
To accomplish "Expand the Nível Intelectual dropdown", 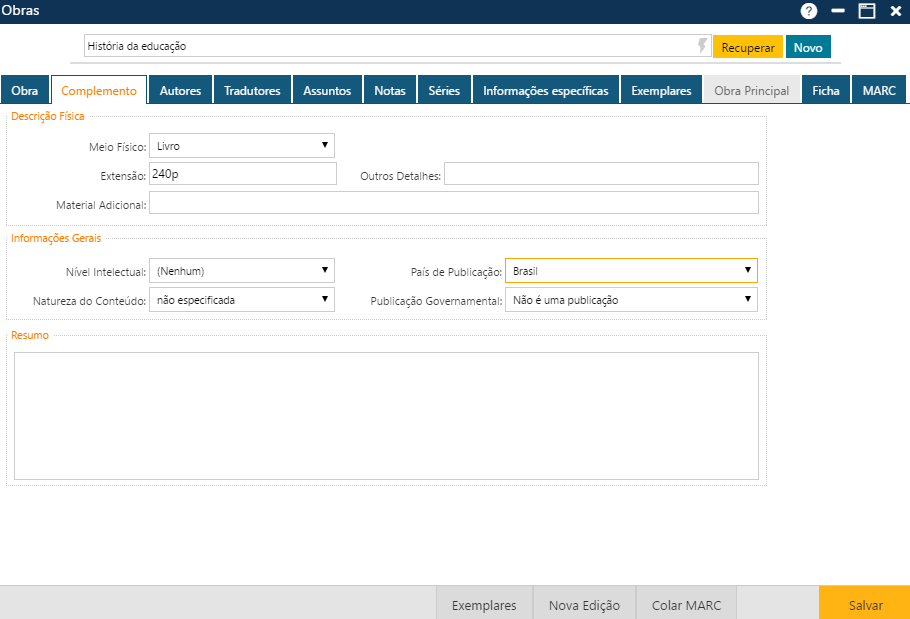I will [241, 271].
